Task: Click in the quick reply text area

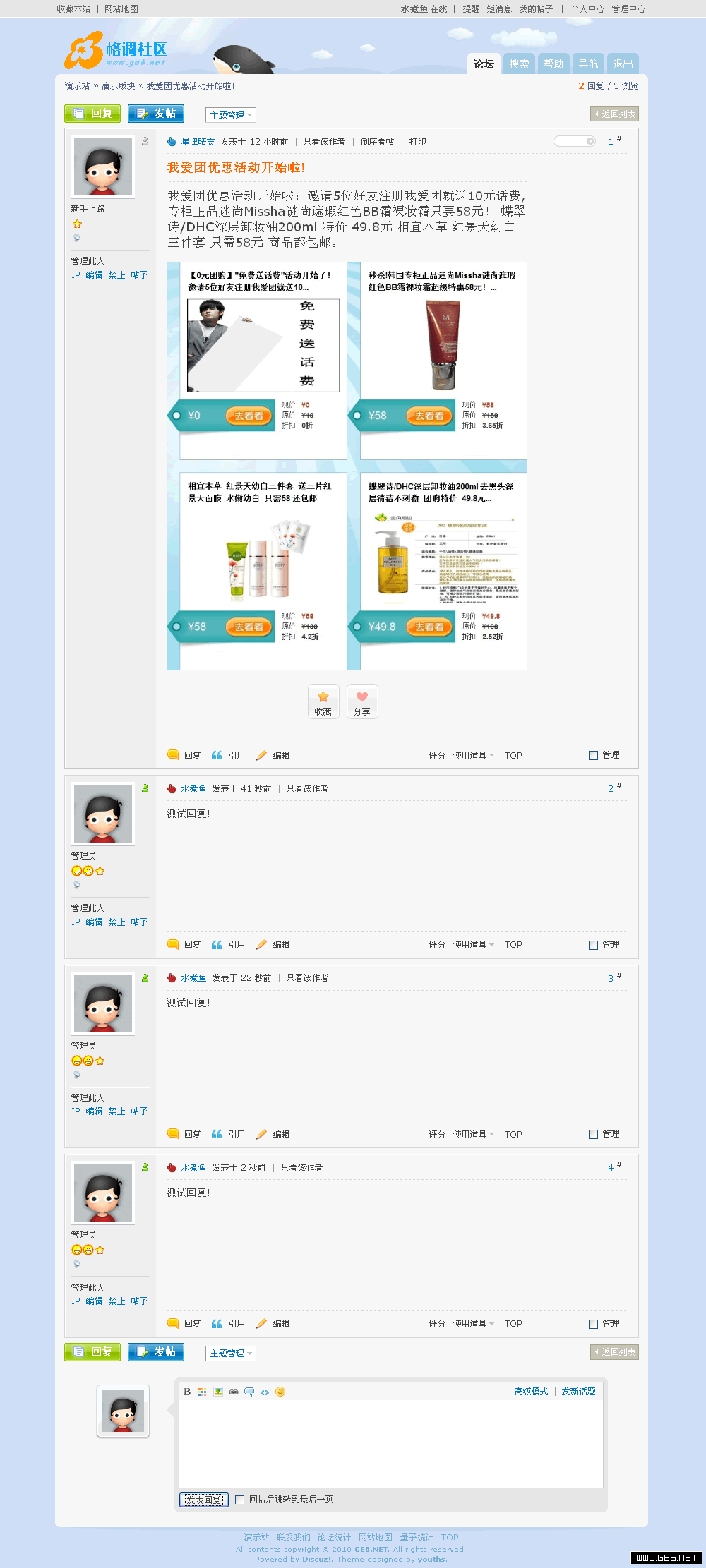Action: (391, 1443)
